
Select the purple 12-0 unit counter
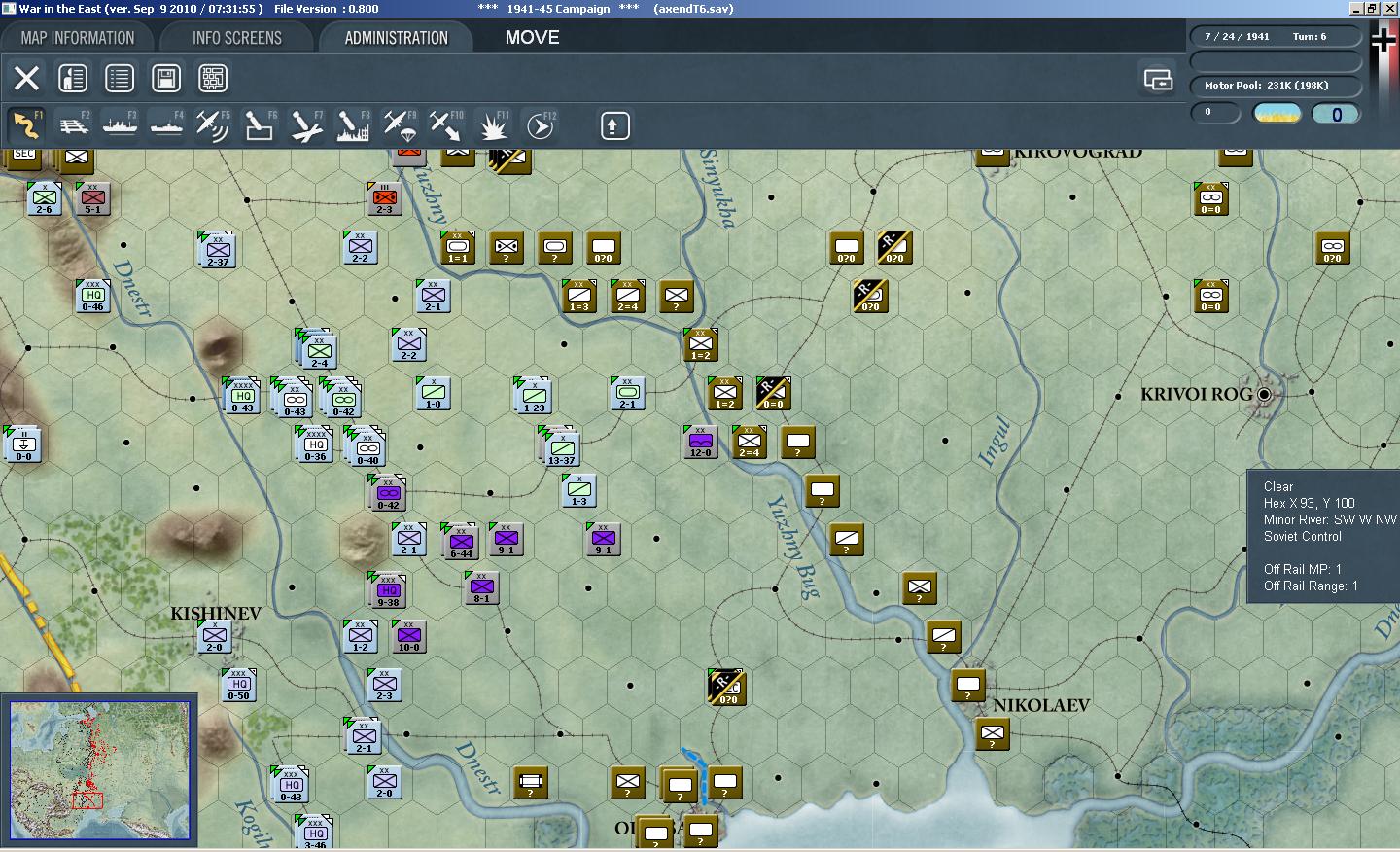tap(700, 442)
